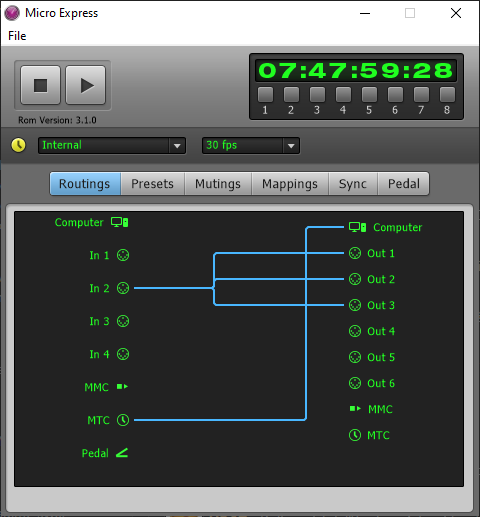
Task: Toggle preset button 5
Action: tap(369, 95)
